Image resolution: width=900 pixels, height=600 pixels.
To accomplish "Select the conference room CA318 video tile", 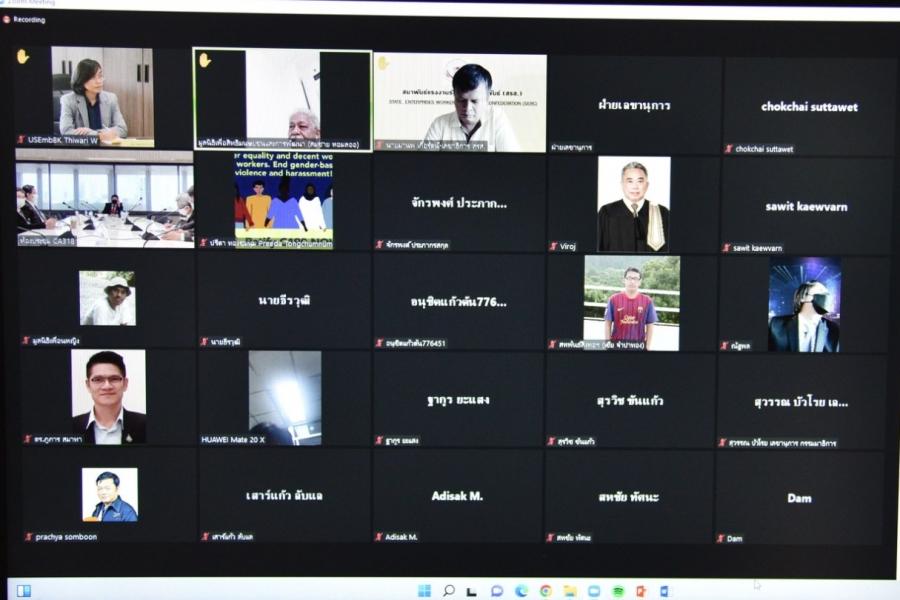I will pyautogui.click(x=105, y=199).
